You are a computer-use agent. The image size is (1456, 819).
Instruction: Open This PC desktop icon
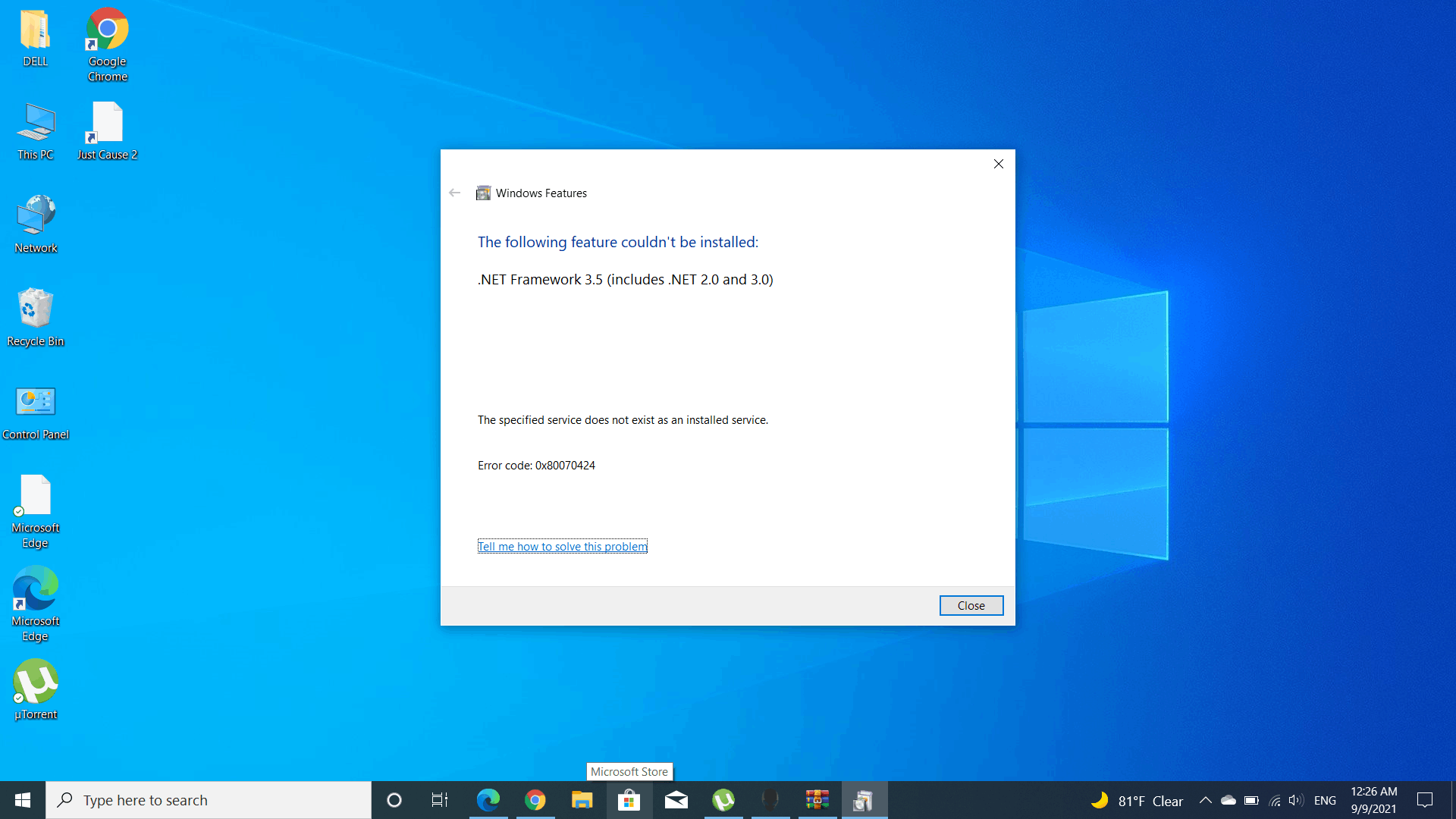[x=35, y=130]
